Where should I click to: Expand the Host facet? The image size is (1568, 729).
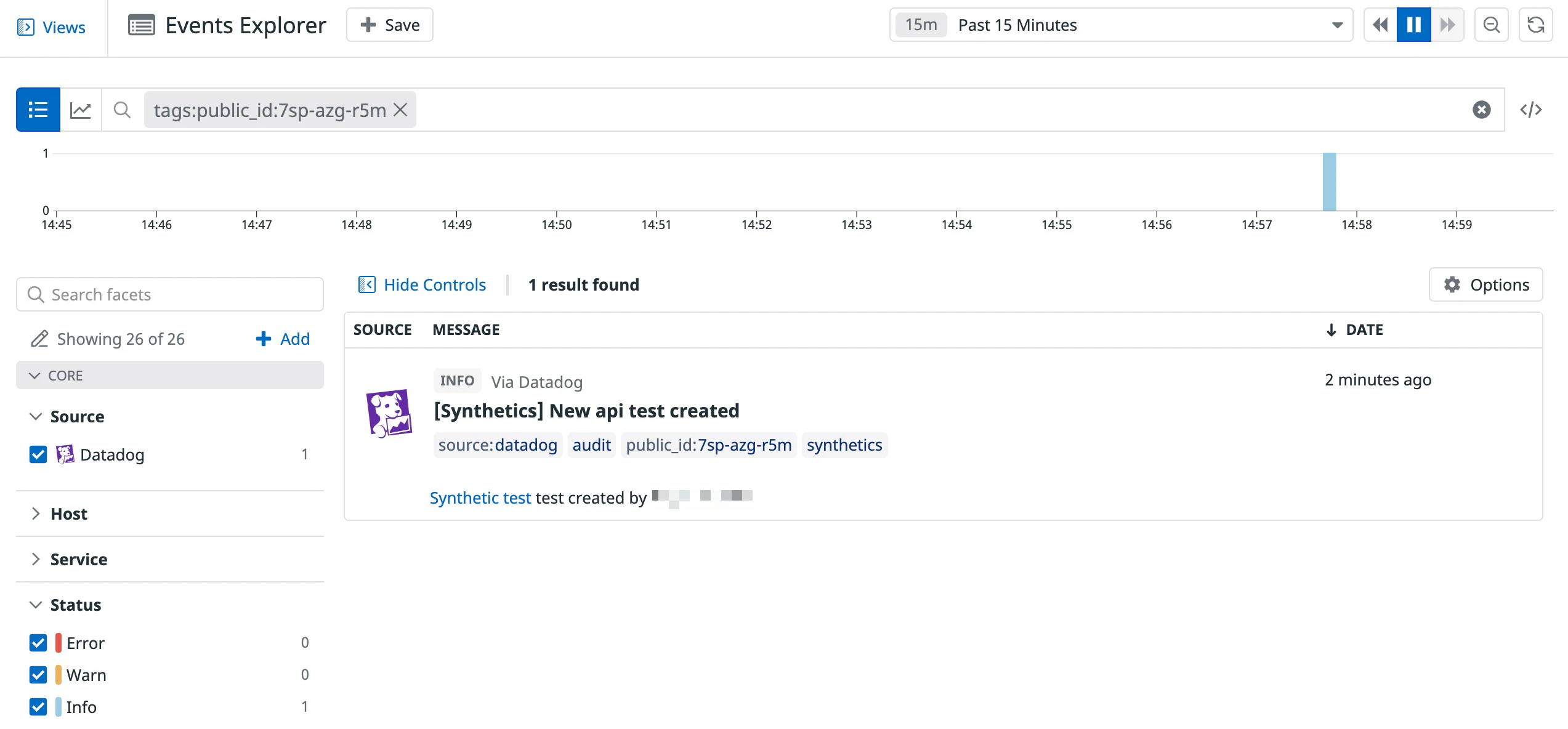click(68, 514)
